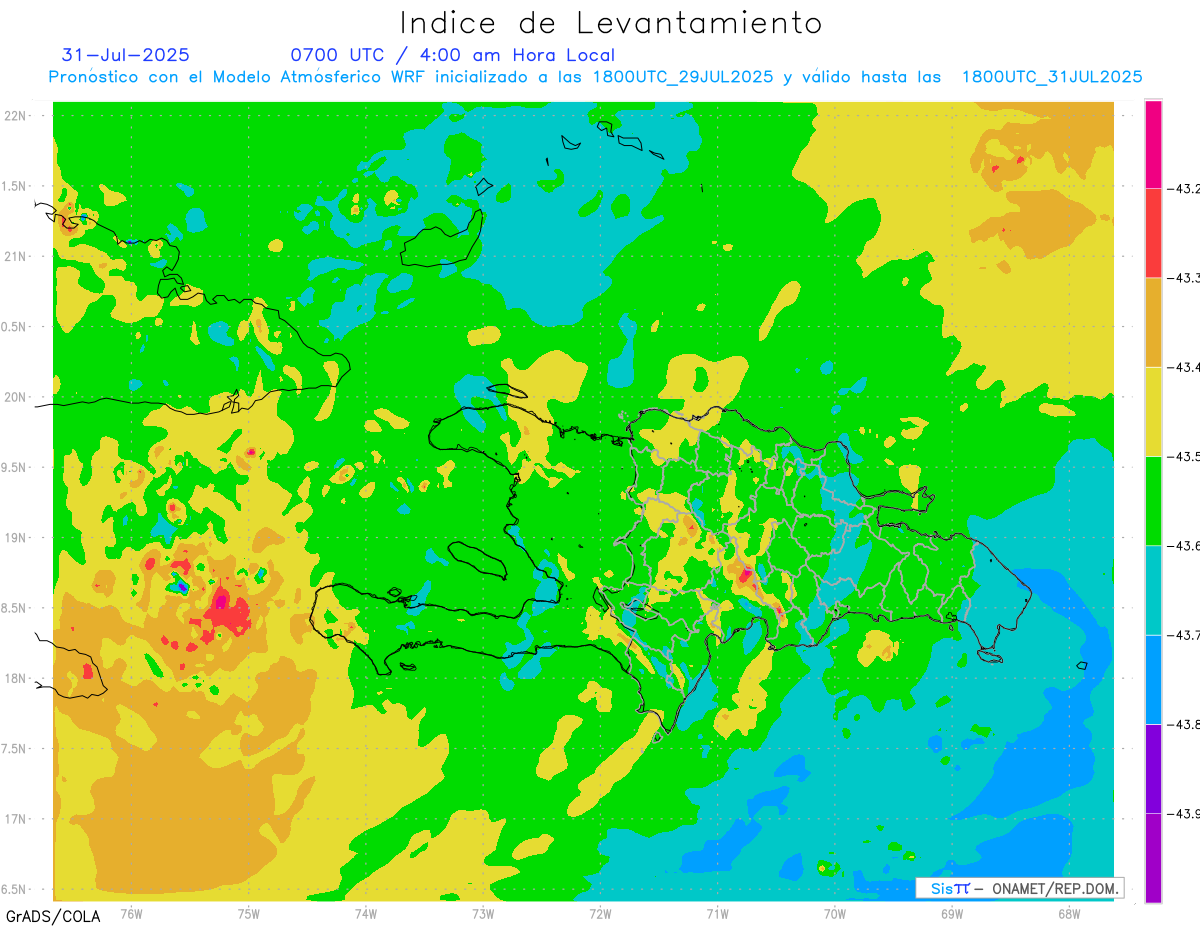Click the 72W longitude label
Screen dimensions: 1200x927
click(x=600, y=912)
